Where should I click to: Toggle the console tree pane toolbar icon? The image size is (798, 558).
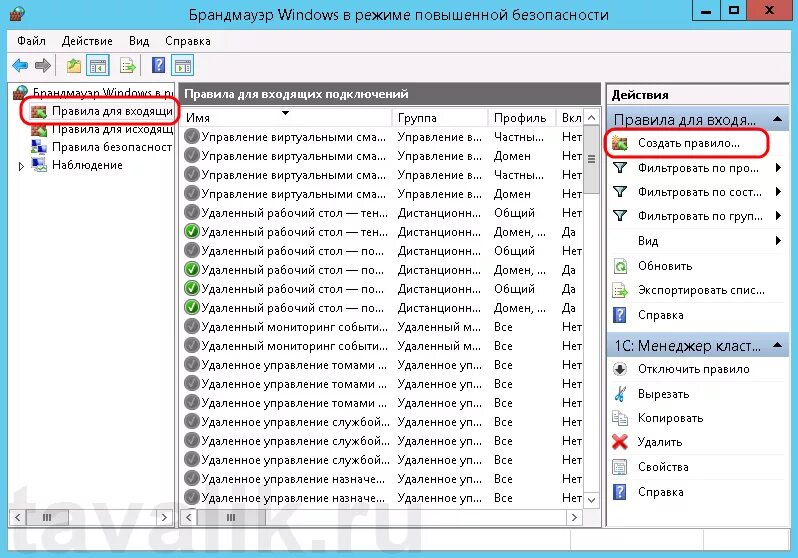coord(98,66)
